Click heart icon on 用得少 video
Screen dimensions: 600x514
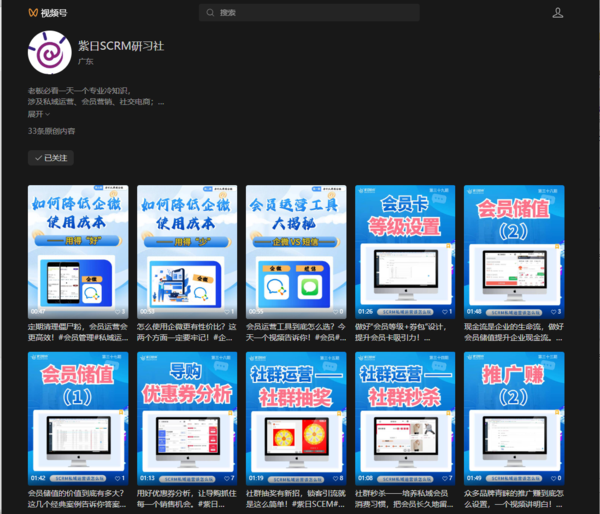(227, 312)
